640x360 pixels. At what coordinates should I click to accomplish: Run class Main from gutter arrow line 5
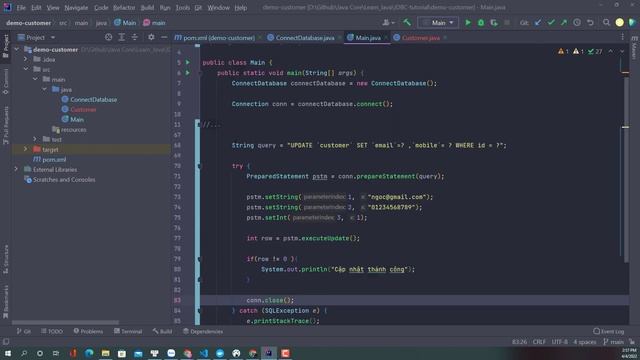(x=188, y=62)
